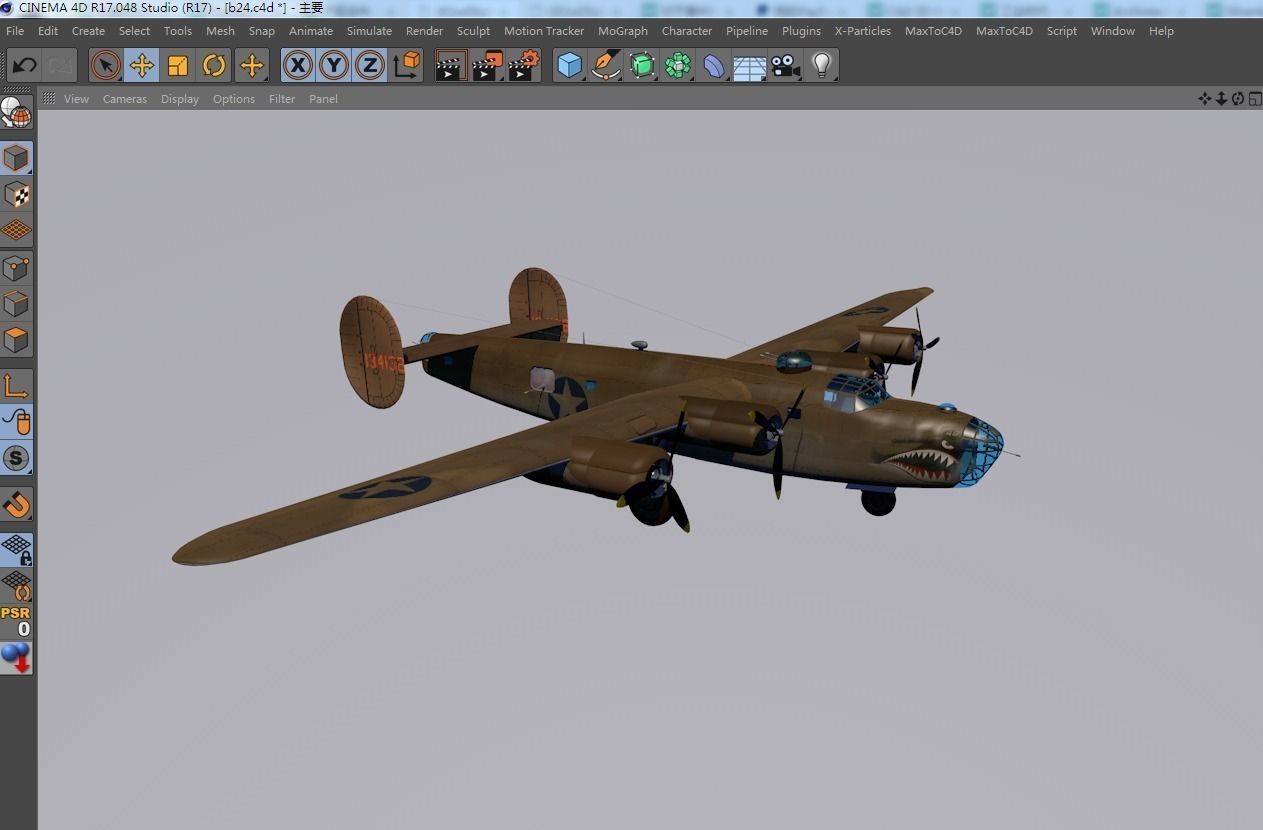Viewport: 1263px width, 830px height.
Task: Click the blue spheres red arrow icon
Action: 16,657
